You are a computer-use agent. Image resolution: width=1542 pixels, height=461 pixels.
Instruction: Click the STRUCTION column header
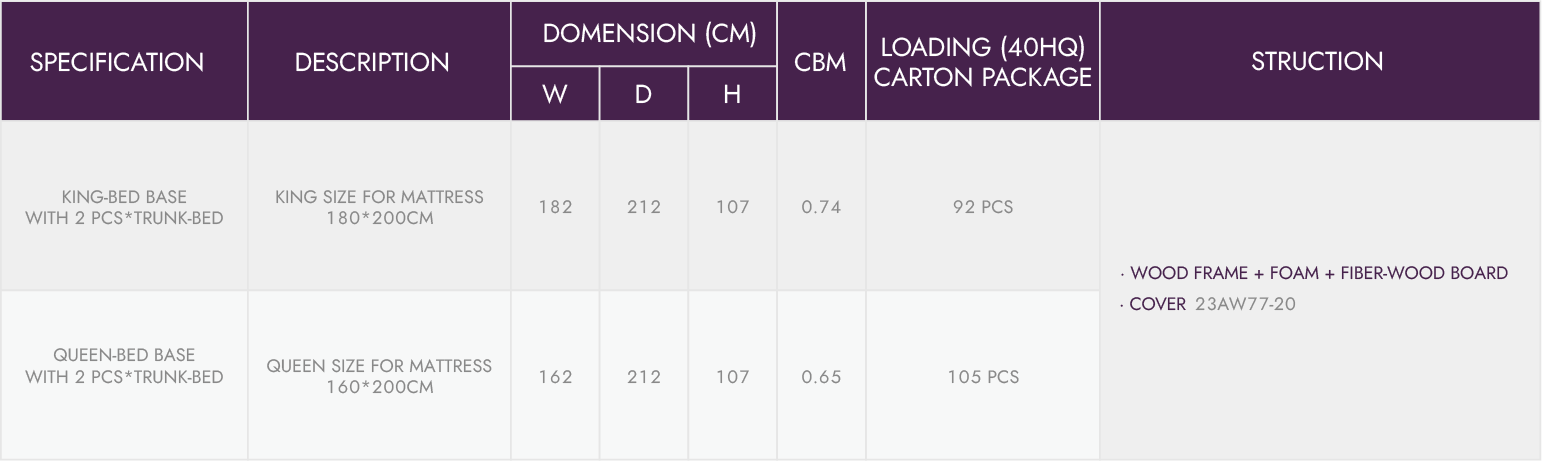[x=1318, y=62]
